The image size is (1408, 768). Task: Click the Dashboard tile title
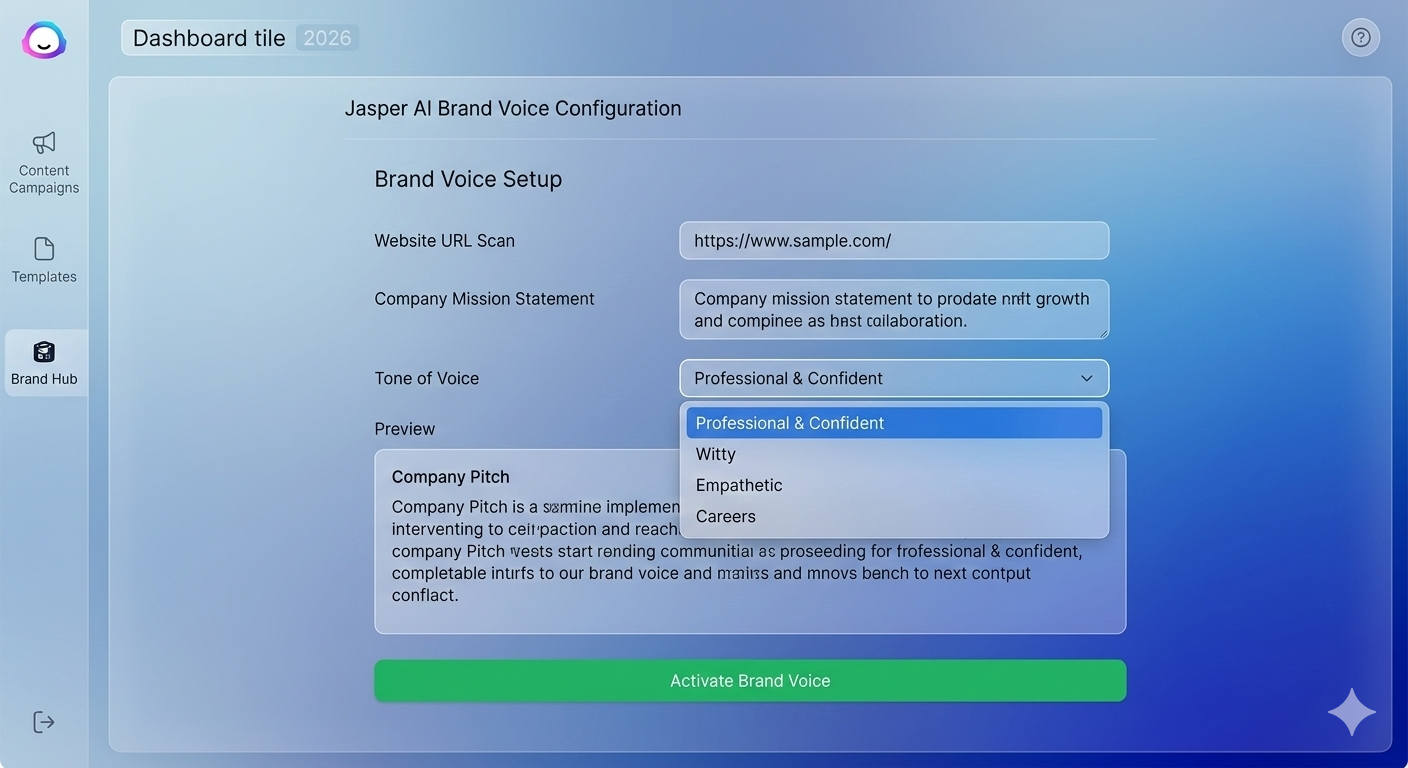tap(209, 38)
